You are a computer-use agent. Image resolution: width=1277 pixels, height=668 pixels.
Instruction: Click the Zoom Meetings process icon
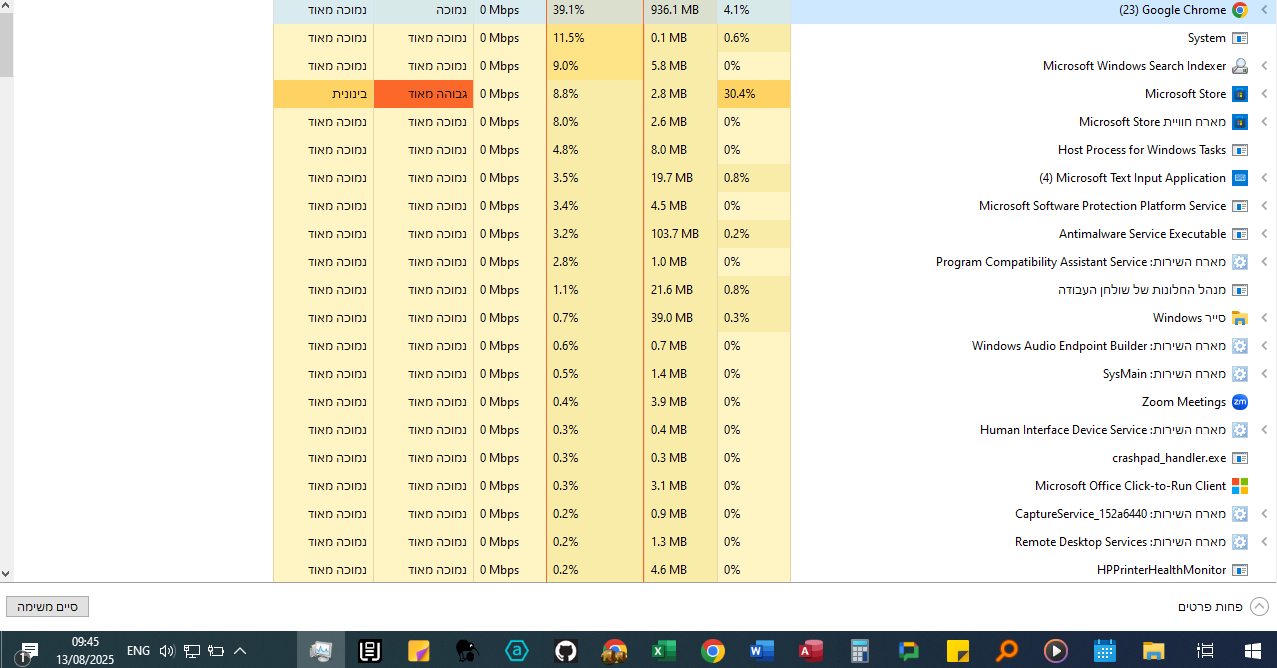(1240, 402)
